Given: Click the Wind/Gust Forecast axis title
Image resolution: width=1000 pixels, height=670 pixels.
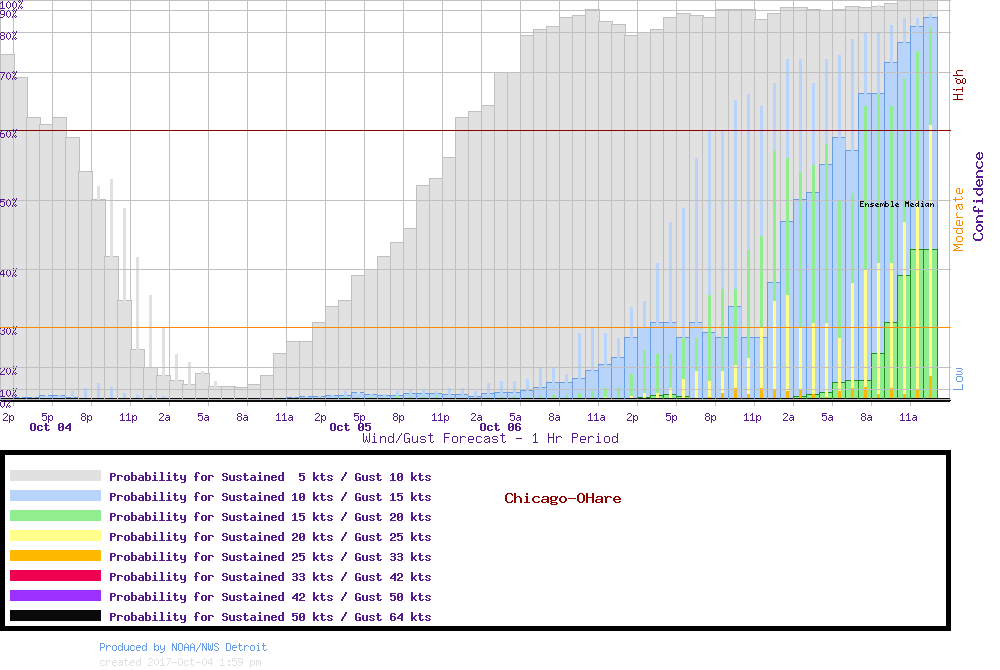Looking at the screenshot, I should (x=490, y=438).
